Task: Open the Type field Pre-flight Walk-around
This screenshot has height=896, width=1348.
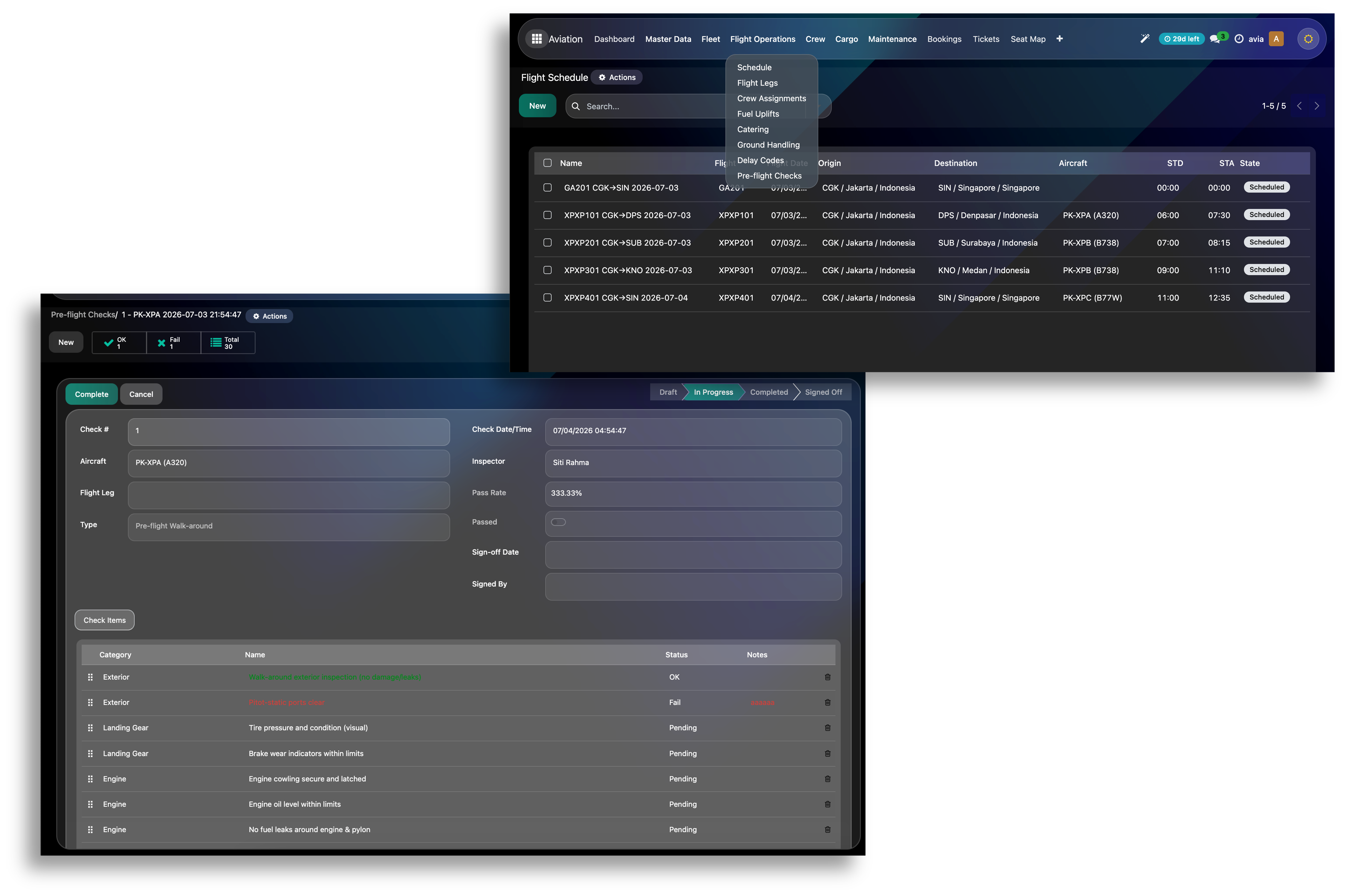Action: 289,526
